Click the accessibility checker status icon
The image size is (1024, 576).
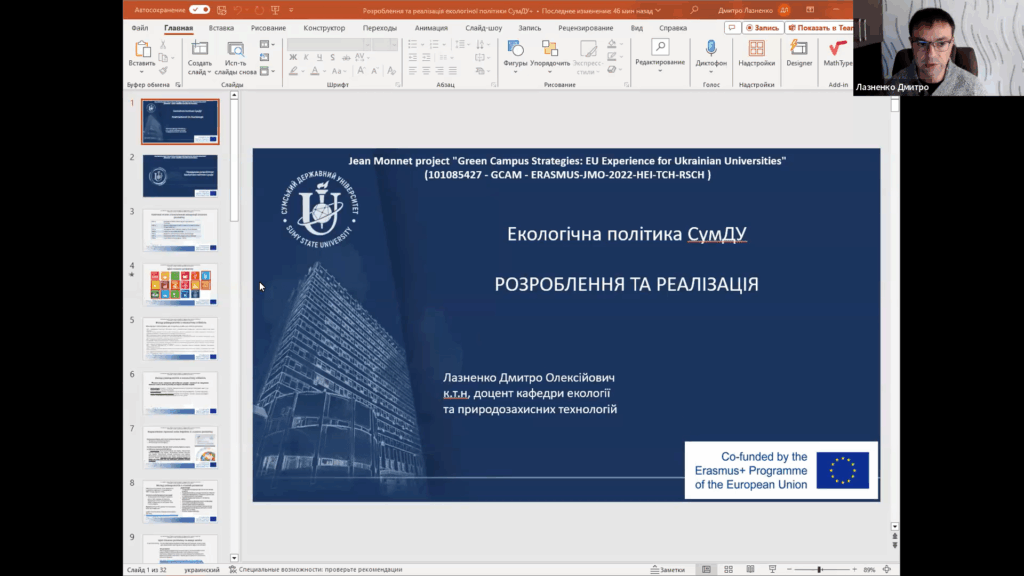(232, 569)
